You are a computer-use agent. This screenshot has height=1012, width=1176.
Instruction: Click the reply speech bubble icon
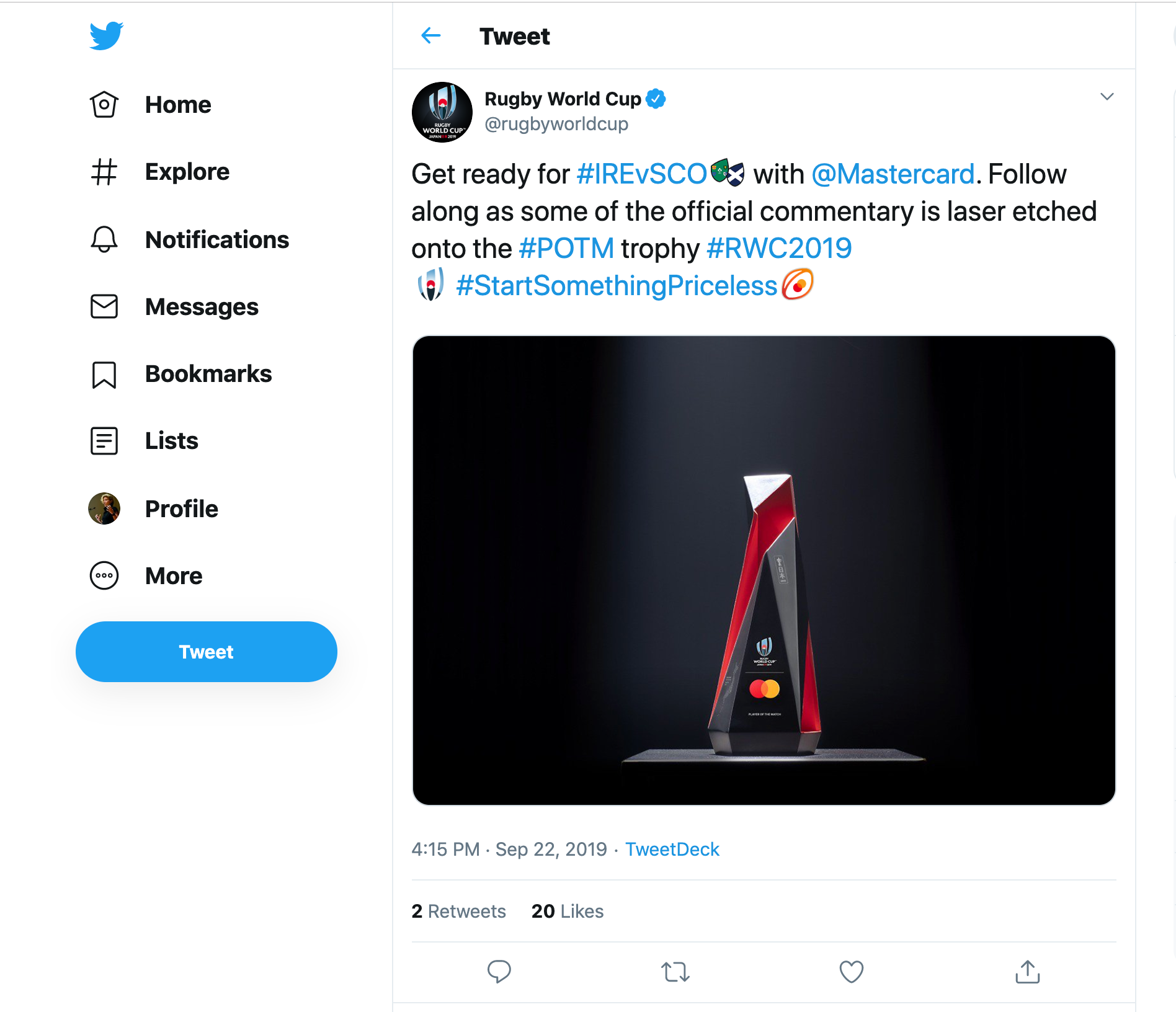499,971
